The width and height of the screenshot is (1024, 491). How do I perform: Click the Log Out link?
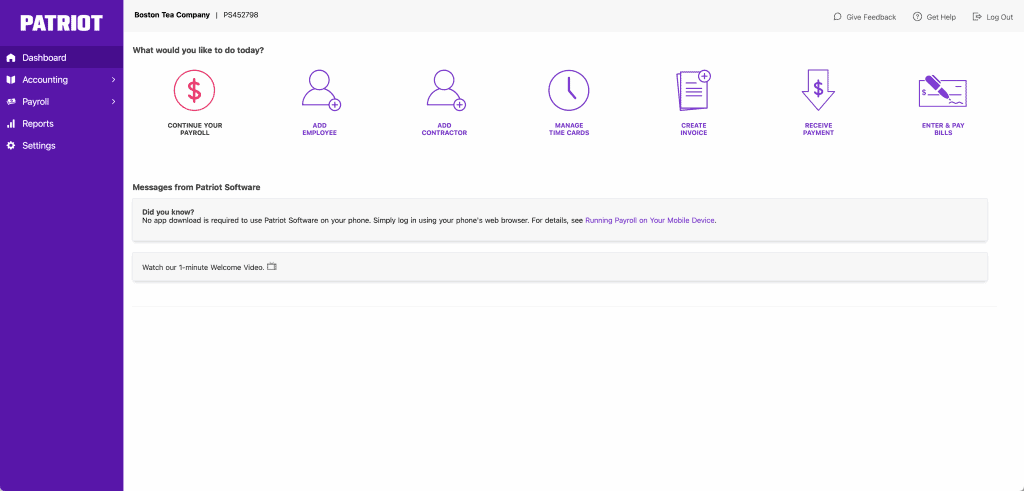coord(993,17)
